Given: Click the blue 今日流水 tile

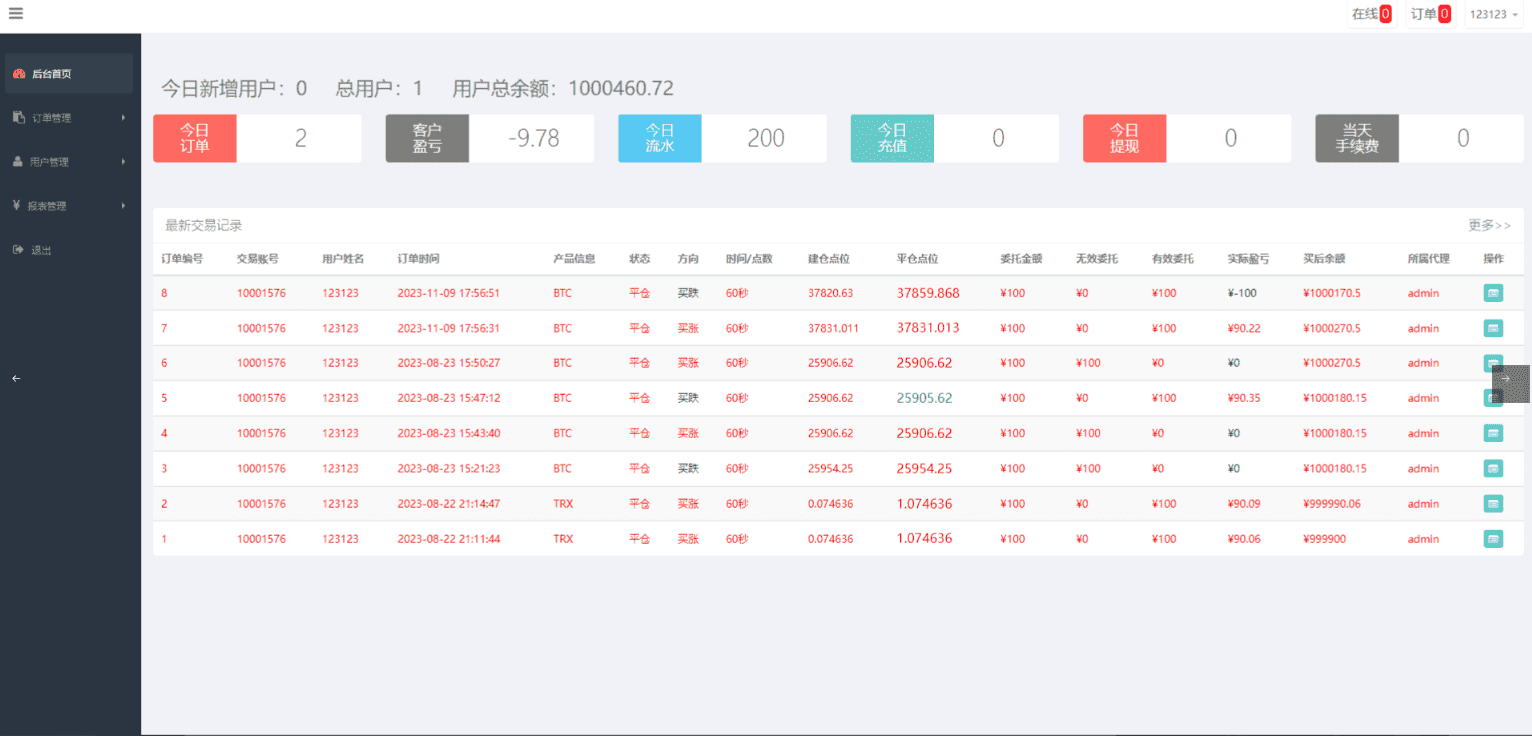Looking at the screenshot, I should [659, 138].
